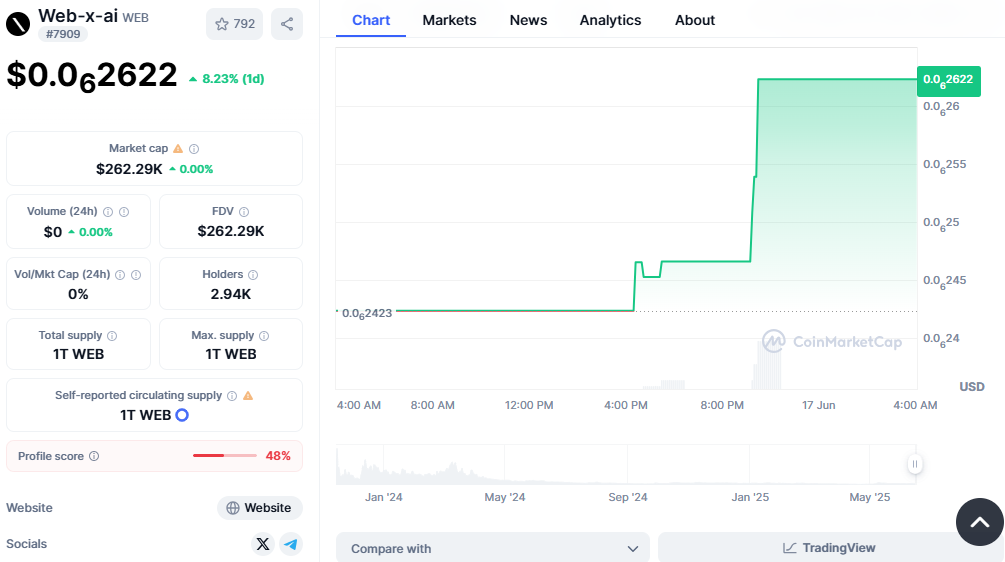Click the 0.0₆2423 baseline price label
The height and width of the screenshot is (562, 1005).
(367, 313)
